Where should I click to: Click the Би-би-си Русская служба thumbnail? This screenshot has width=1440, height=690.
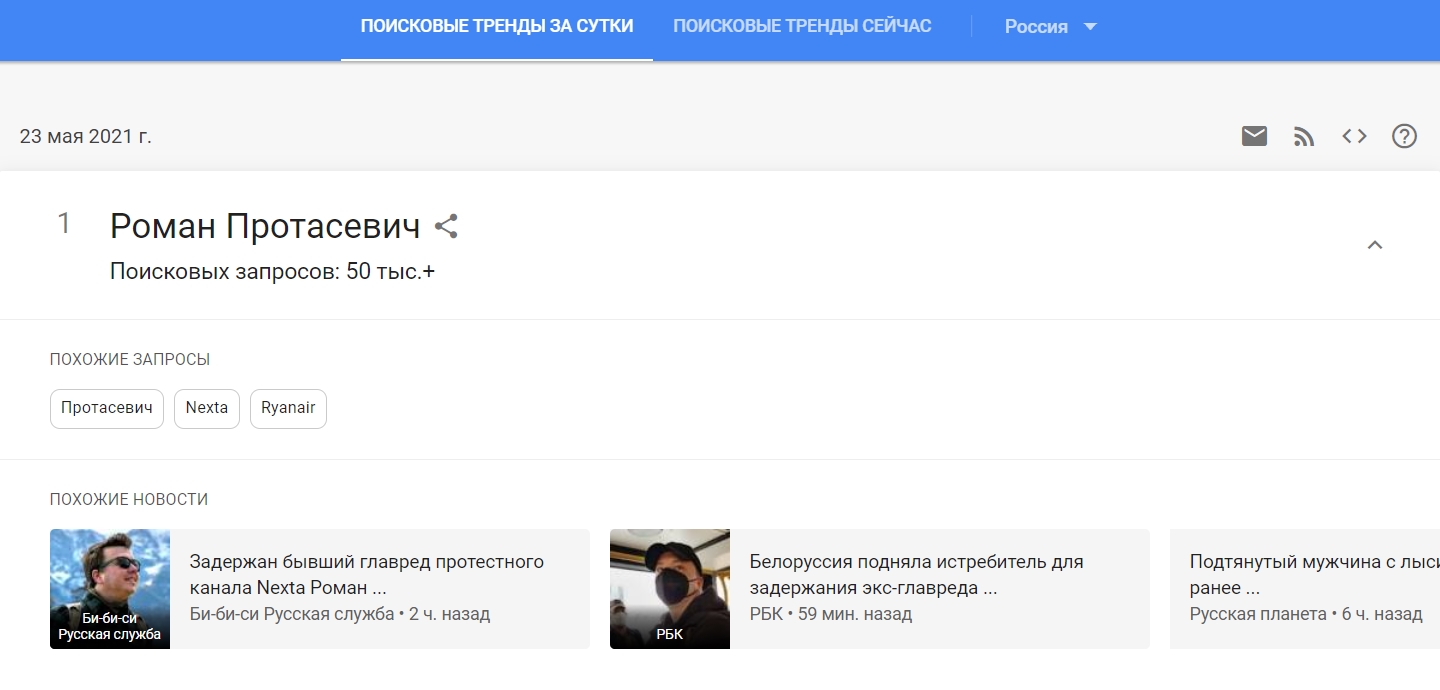110,588
